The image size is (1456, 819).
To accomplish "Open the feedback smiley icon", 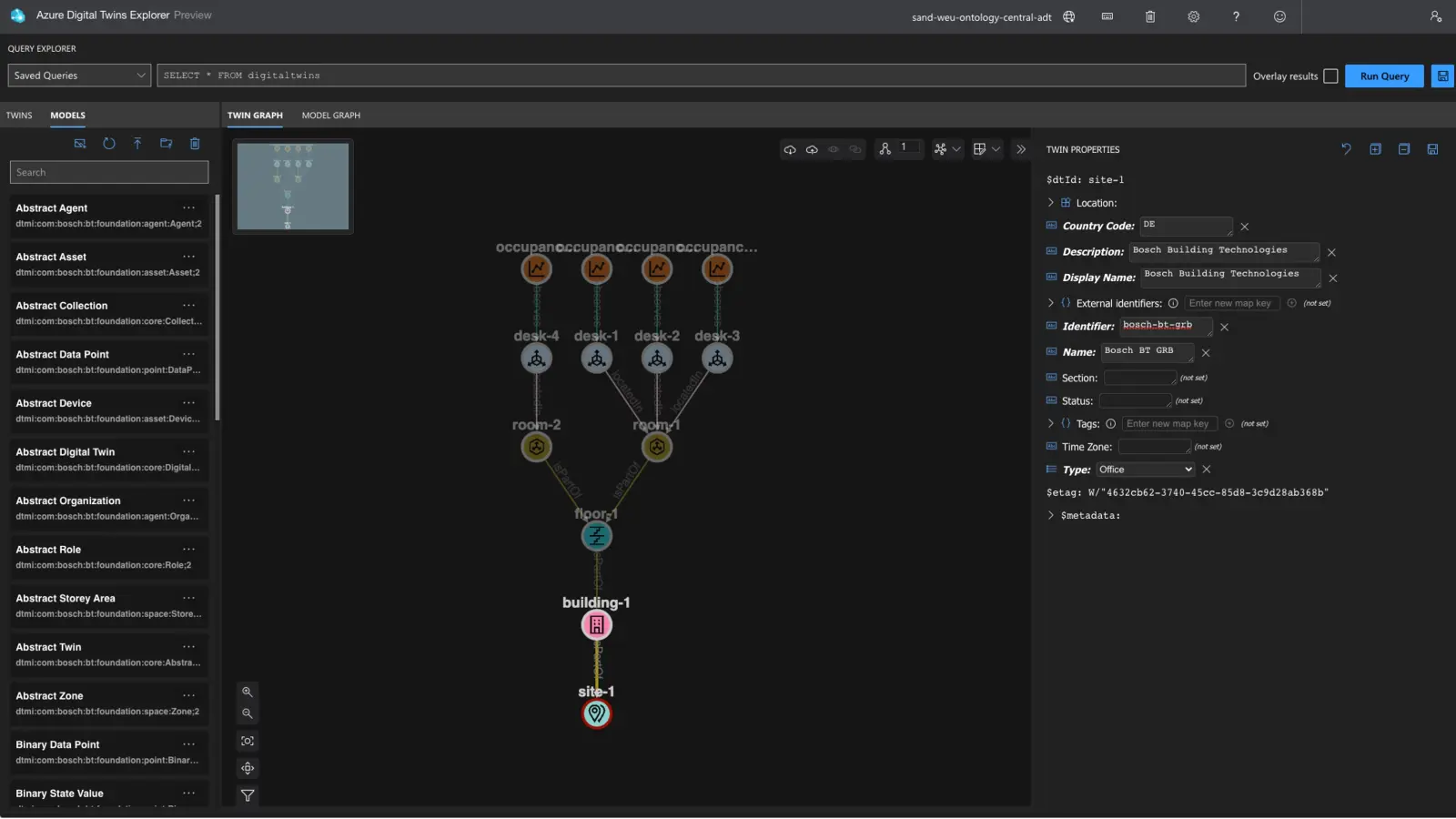I will click(1279, 16).
